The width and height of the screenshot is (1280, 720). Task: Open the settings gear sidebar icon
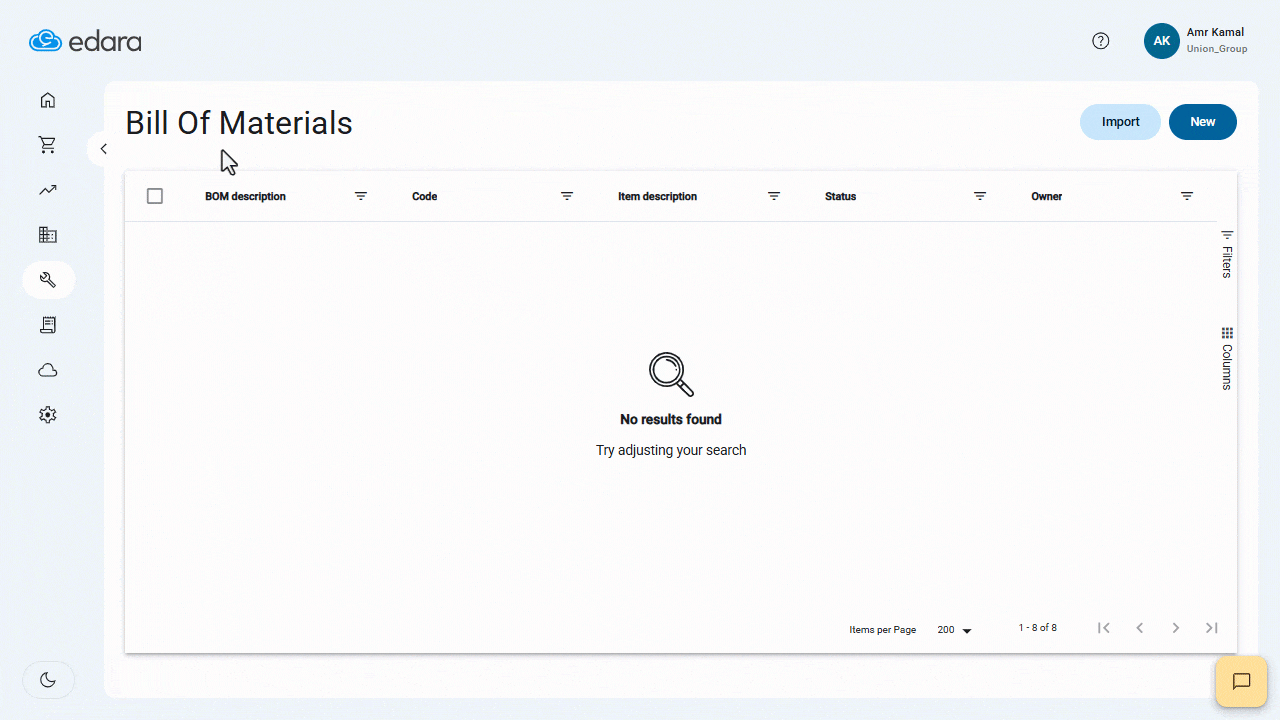pyautogui.click(x=48, y=414)
